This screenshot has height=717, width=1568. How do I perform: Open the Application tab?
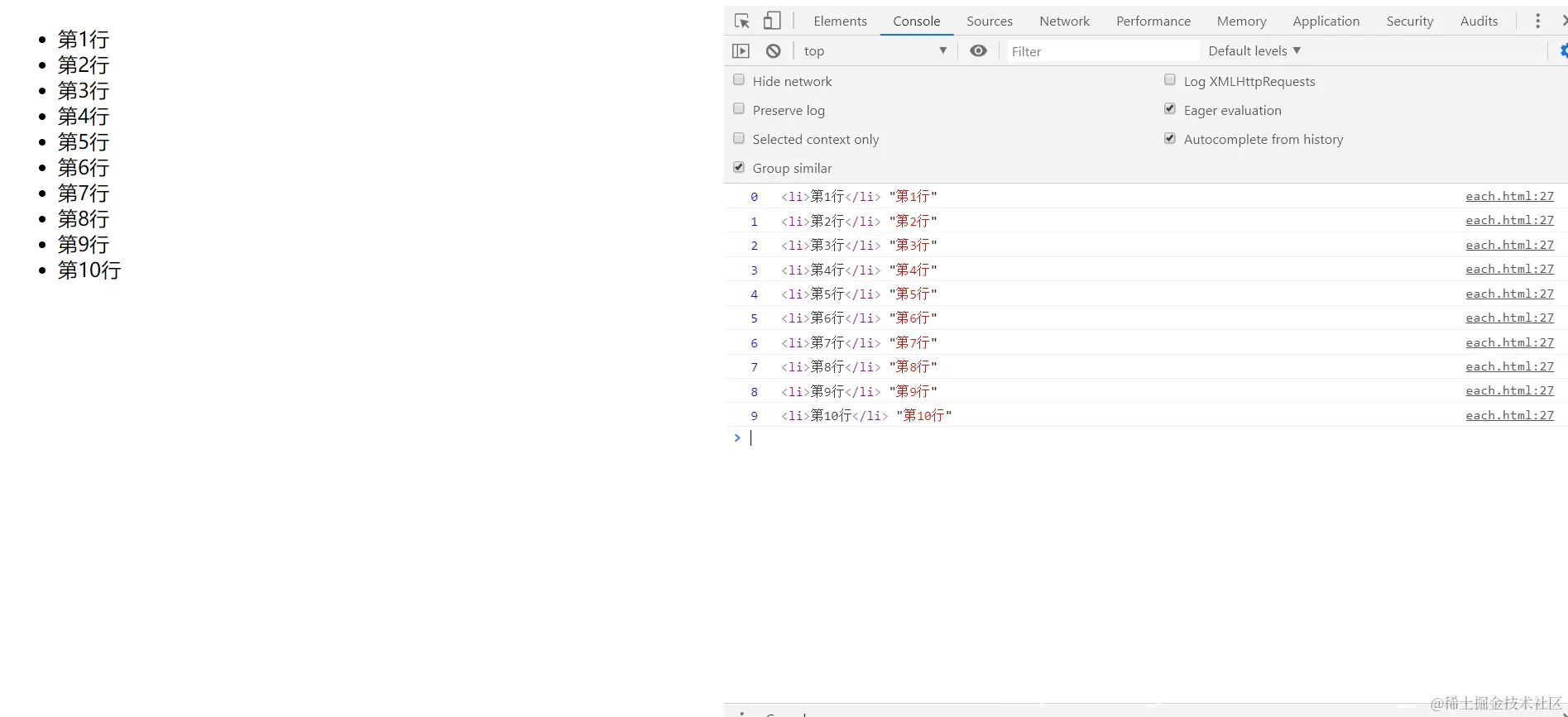pos(1326,22)
